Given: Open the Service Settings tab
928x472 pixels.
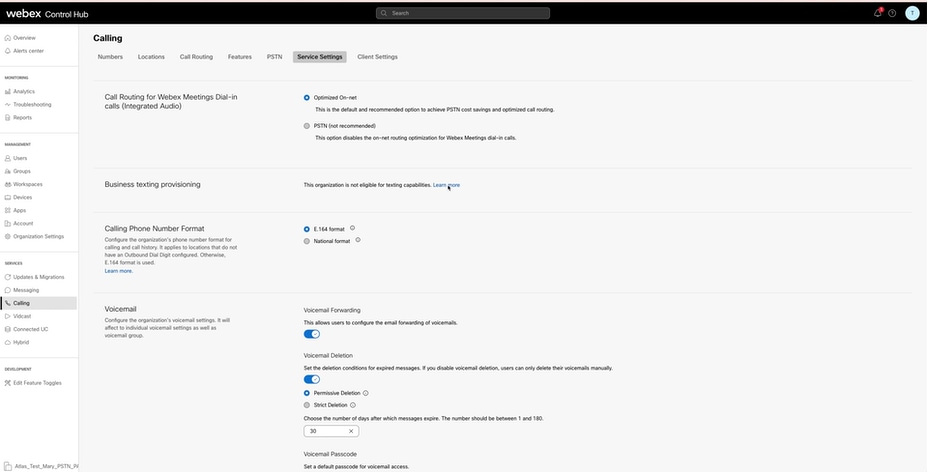Looking at the screenshot, I should [320, 57].
